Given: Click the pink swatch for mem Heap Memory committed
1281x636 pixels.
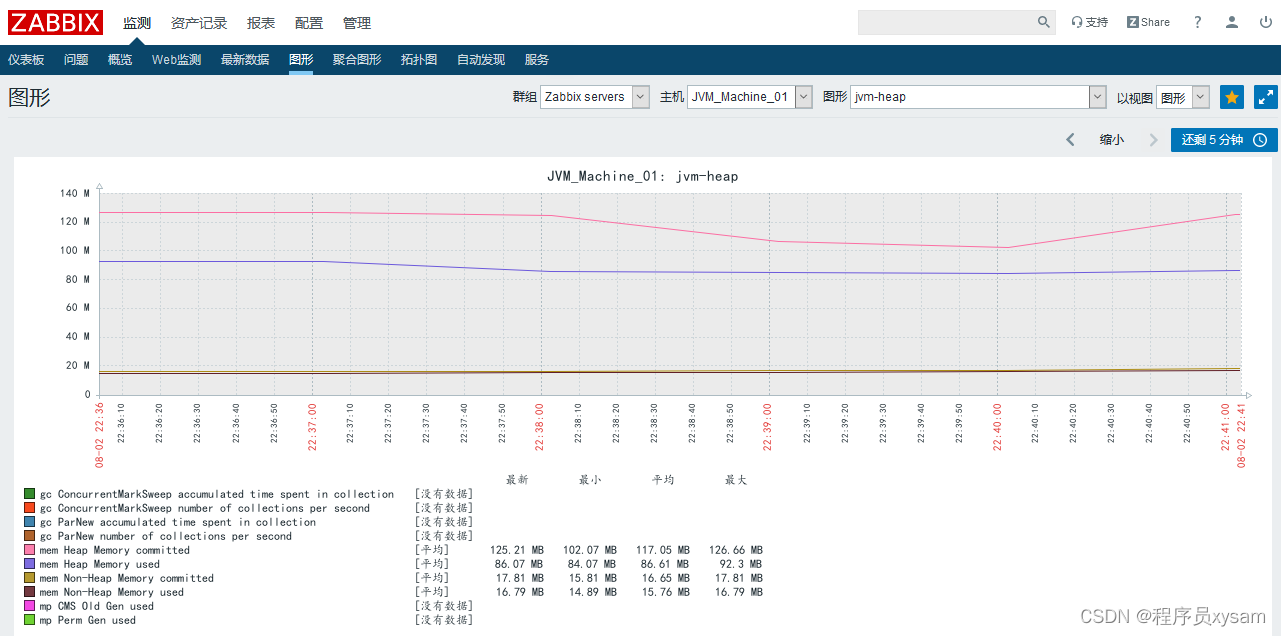Looking at the screenshot, I should (x=30, y=550).
